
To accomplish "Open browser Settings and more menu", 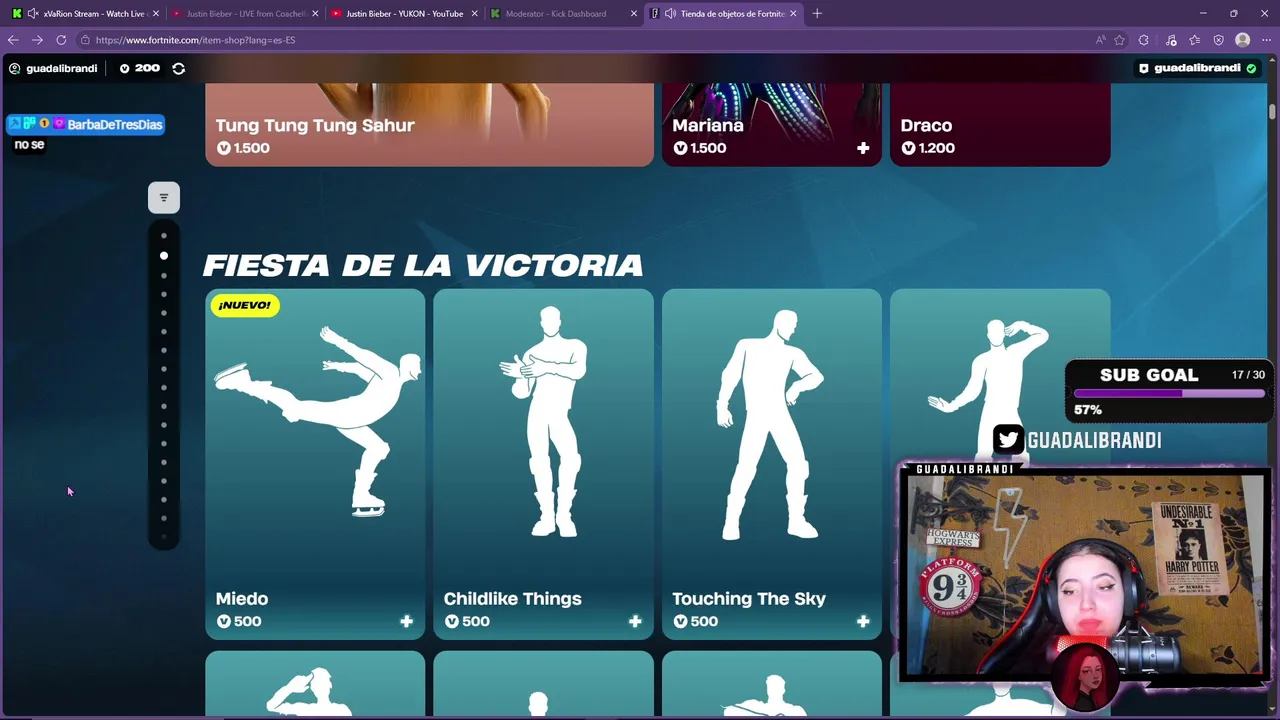I will tap(1267, 40).
